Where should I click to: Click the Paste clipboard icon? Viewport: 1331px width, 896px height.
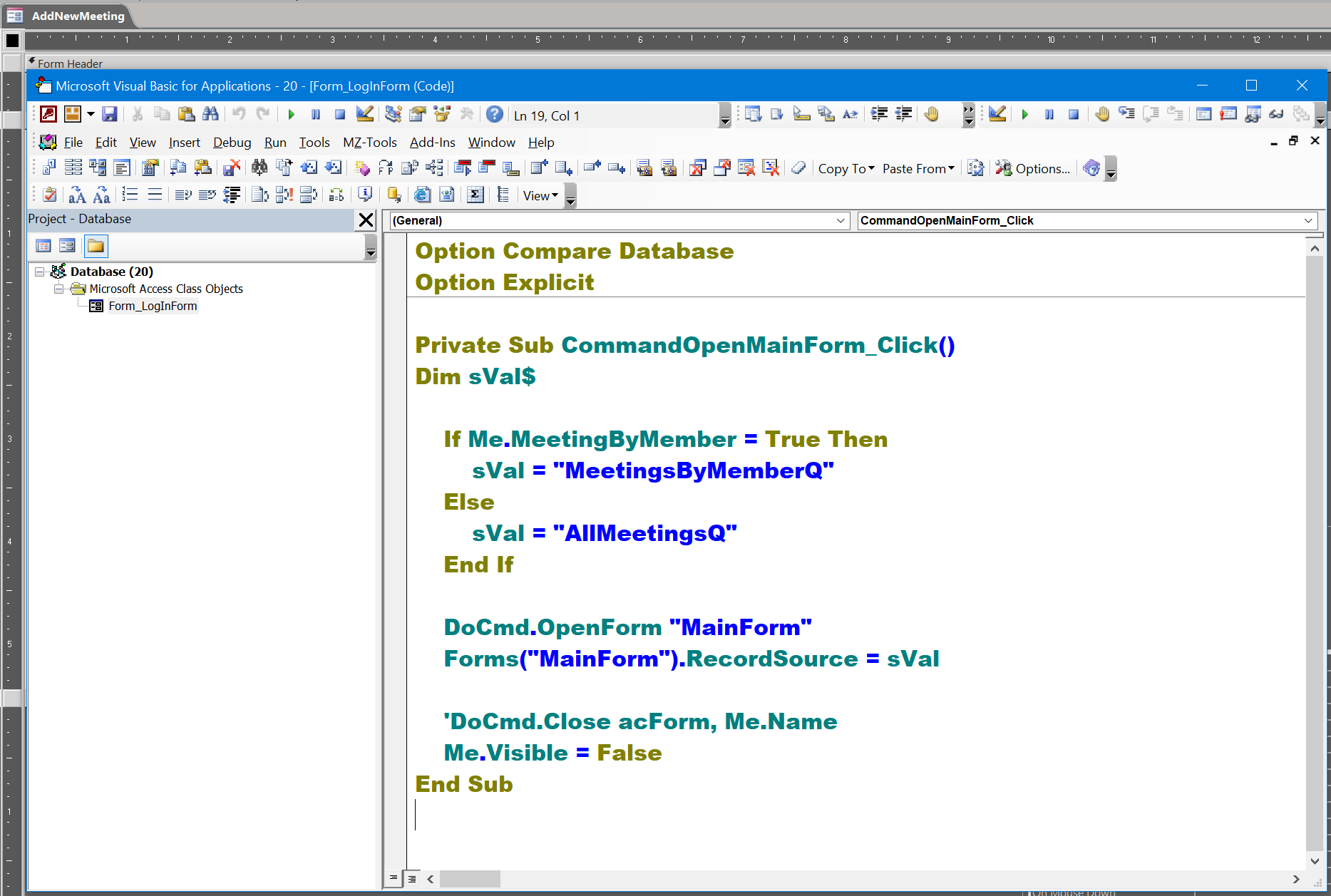point(186,114)
